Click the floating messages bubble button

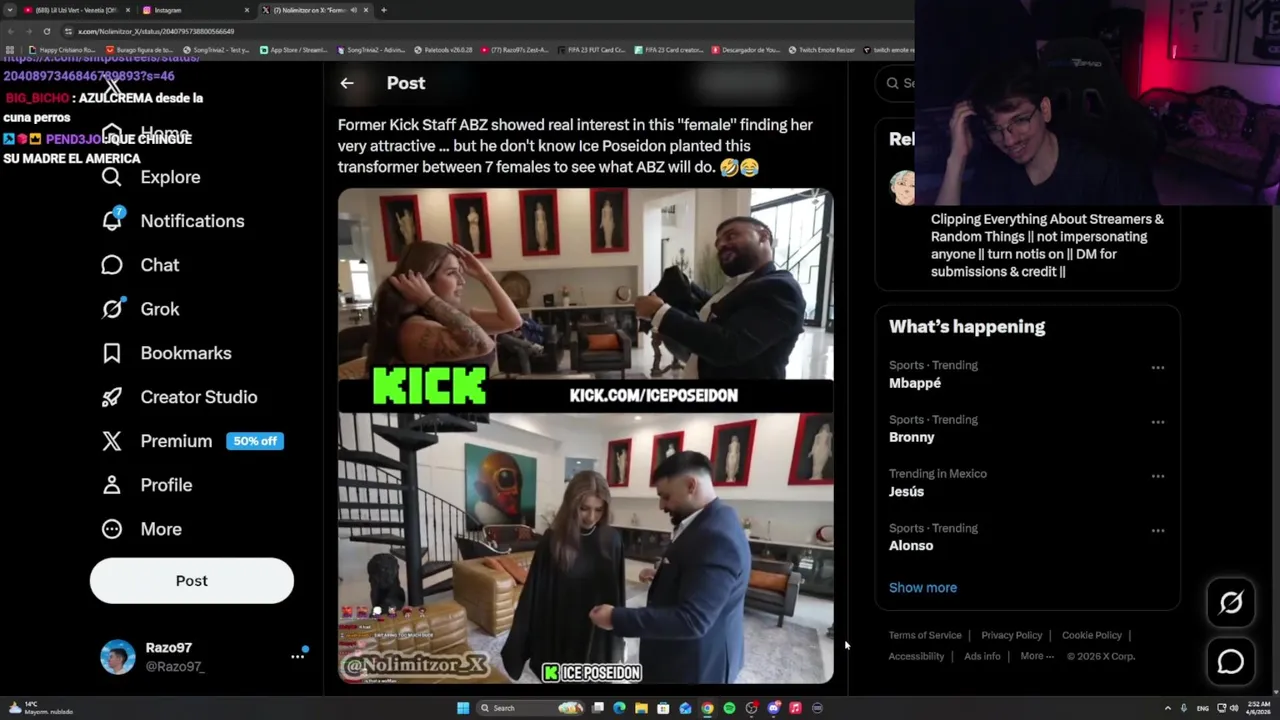tap(1231, 662)
